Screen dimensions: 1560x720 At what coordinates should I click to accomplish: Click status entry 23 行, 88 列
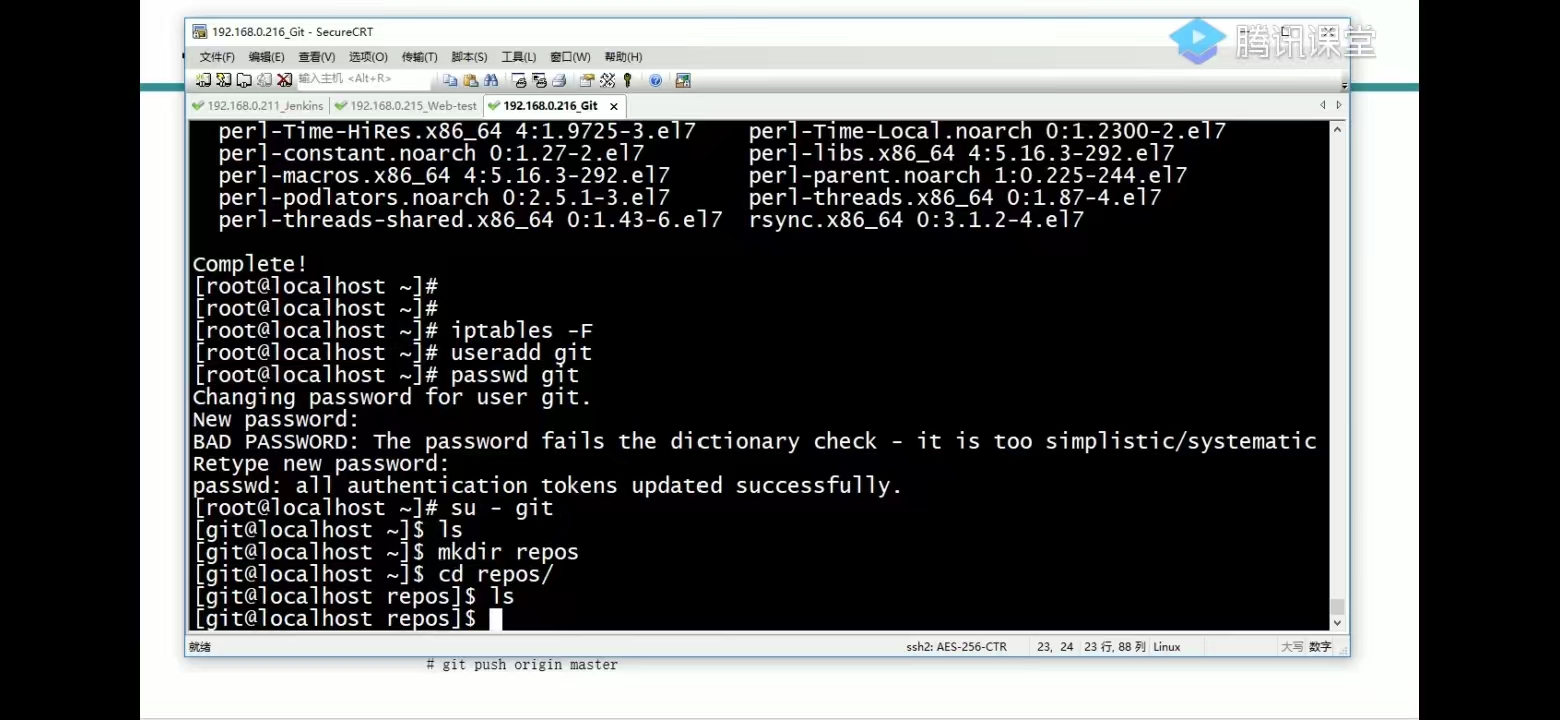pyautogui.click(x=1114, y=647)
